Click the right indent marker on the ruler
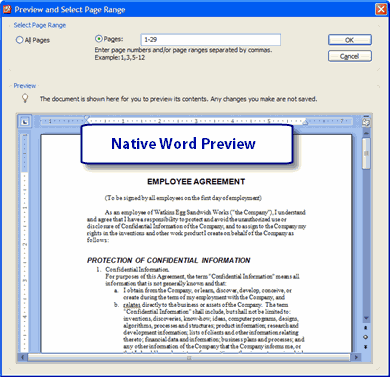The image size is (390, 377). click(305, 122)
